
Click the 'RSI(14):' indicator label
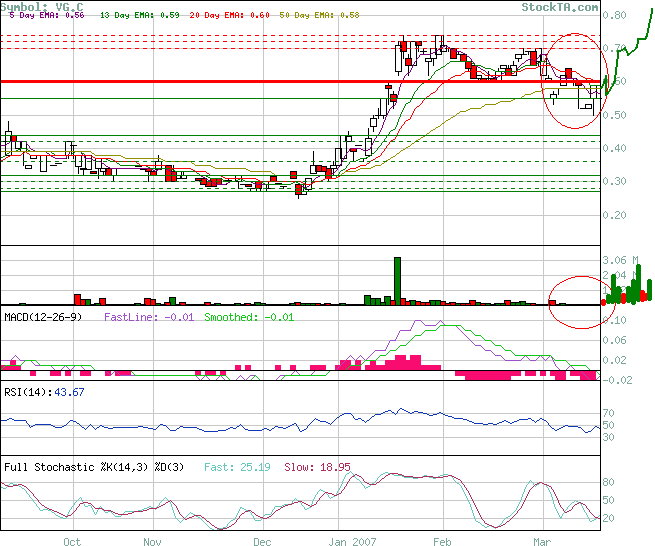[x=28, y=392]
